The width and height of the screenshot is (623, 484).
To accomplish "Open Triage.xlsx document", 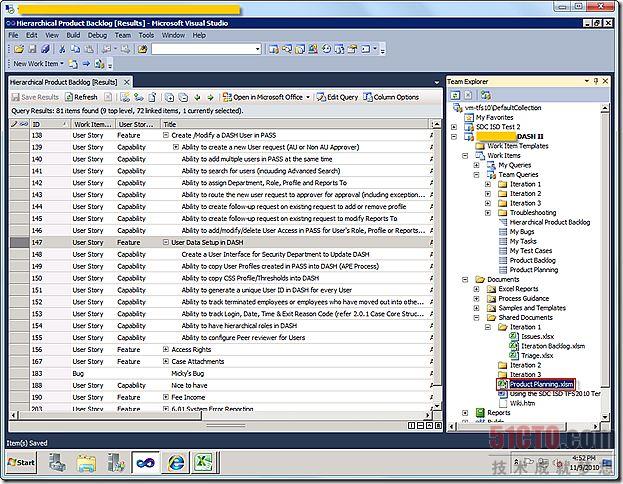I will coord(537,356).
